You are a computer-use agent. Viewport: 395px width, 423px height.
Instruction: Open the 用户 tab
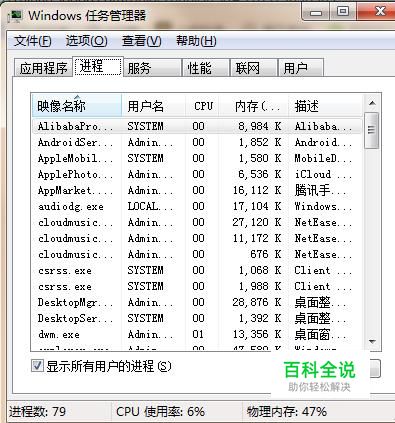click(x=301, y=68)
